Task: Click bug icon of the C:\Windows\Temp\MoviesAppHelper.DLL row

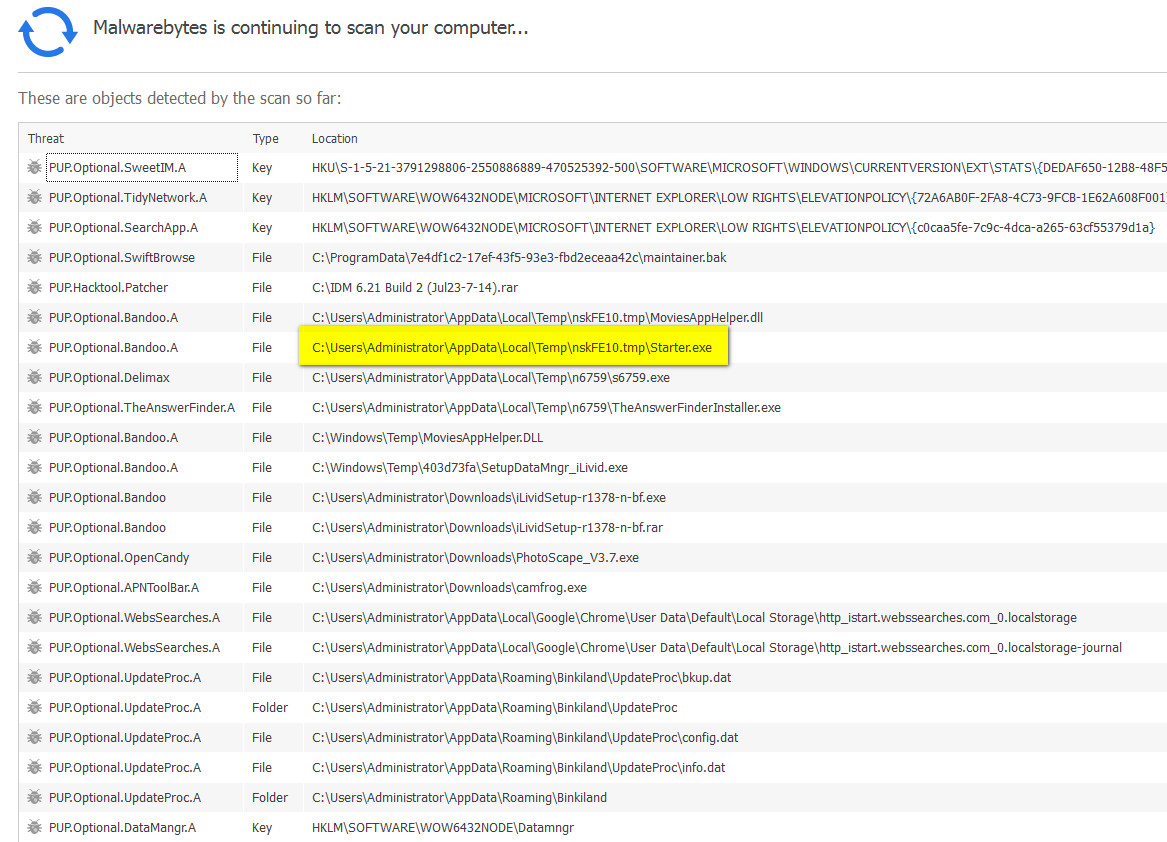Action: coord(34,437)
